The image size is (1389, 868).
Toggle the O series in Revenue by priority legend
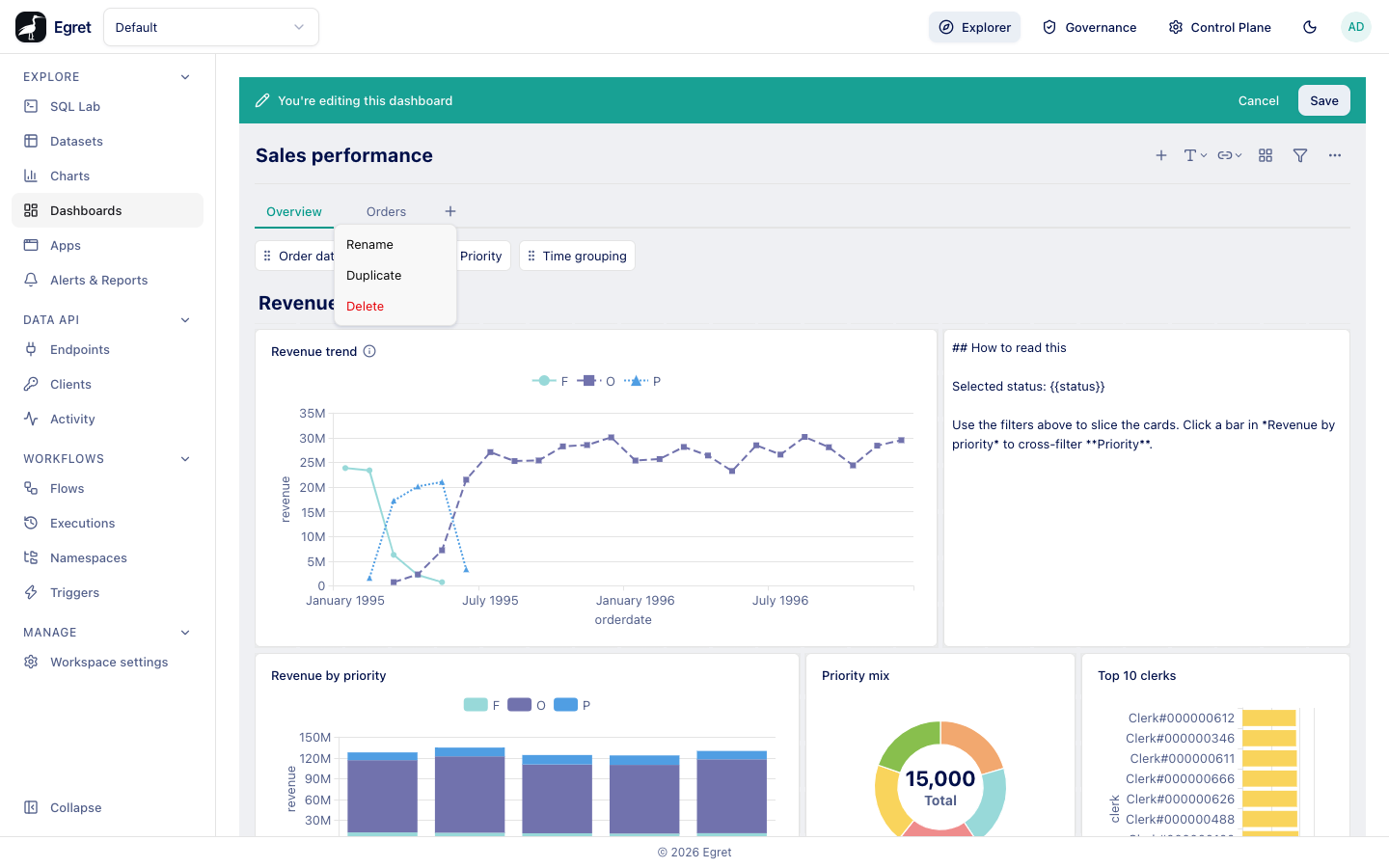pyautogui.click(x=527, y=705)
